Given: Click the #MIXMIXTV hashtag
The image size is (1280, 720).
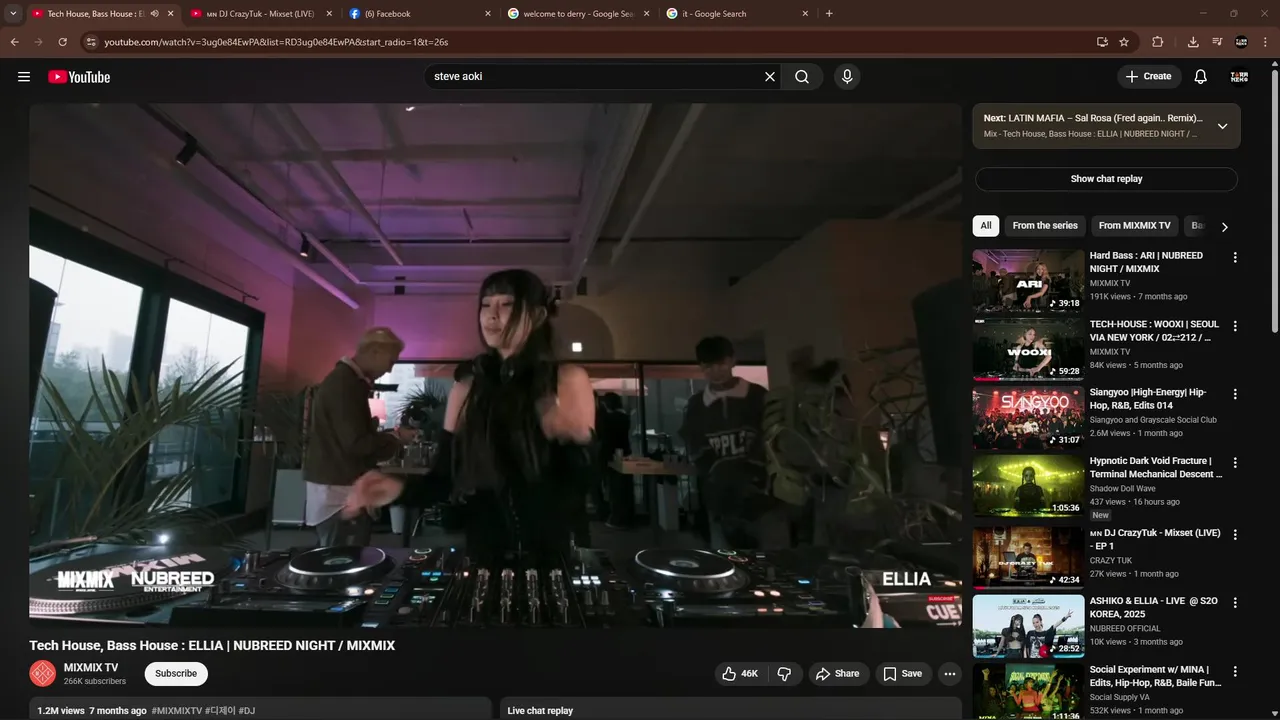Looking at the screenshot, I should coord(177,711).
